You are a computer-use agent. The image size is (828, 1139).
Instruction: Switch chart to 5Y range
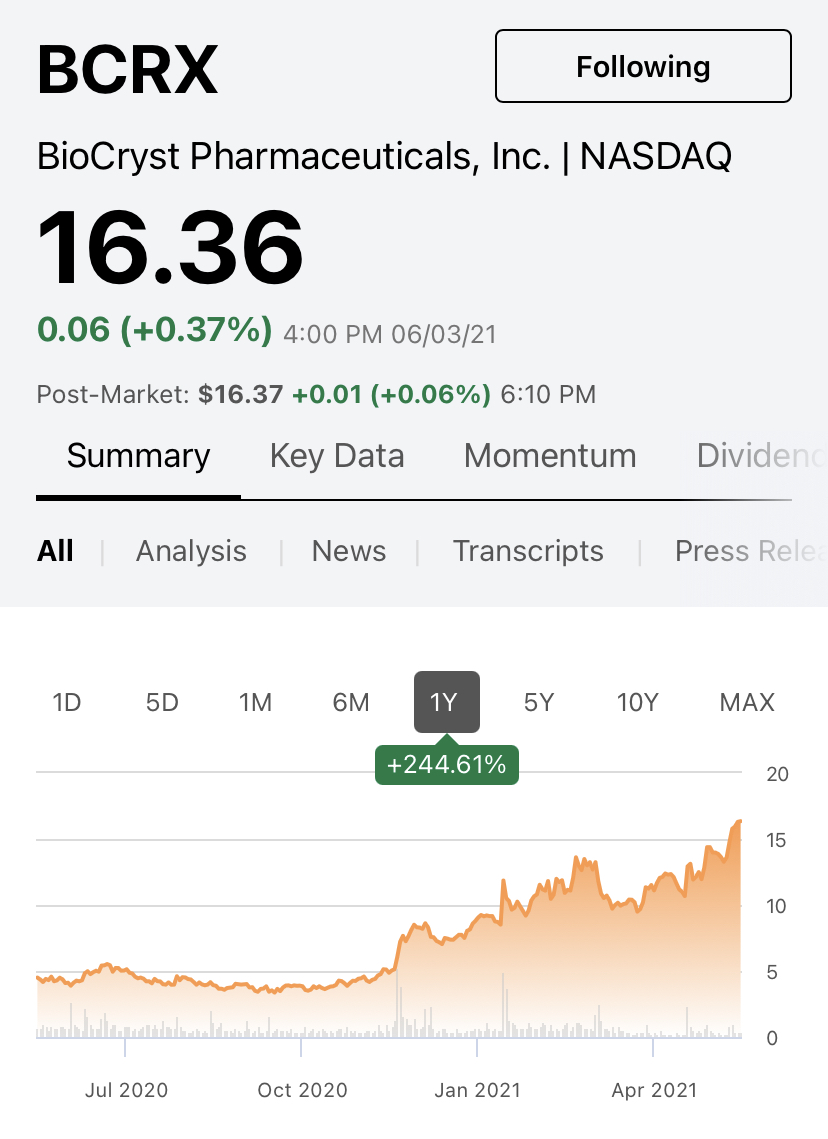[538, 702]
